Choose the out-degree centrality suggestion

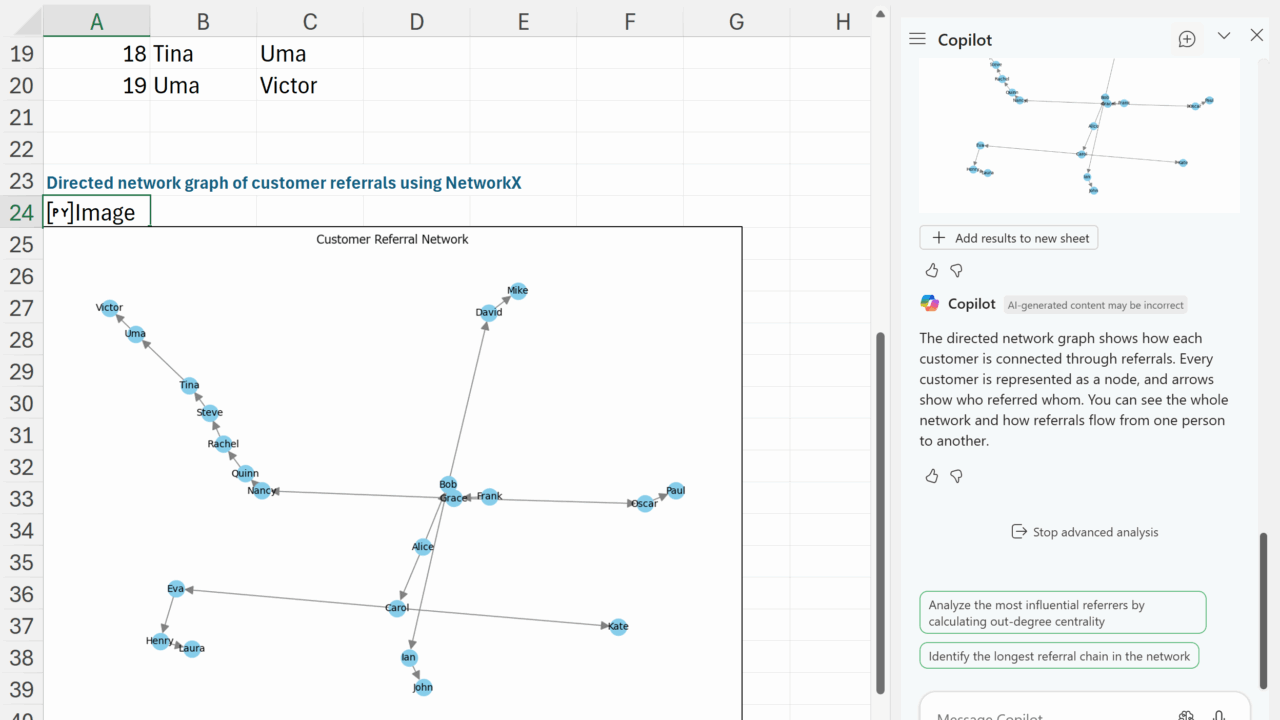tap(1062, 613)
